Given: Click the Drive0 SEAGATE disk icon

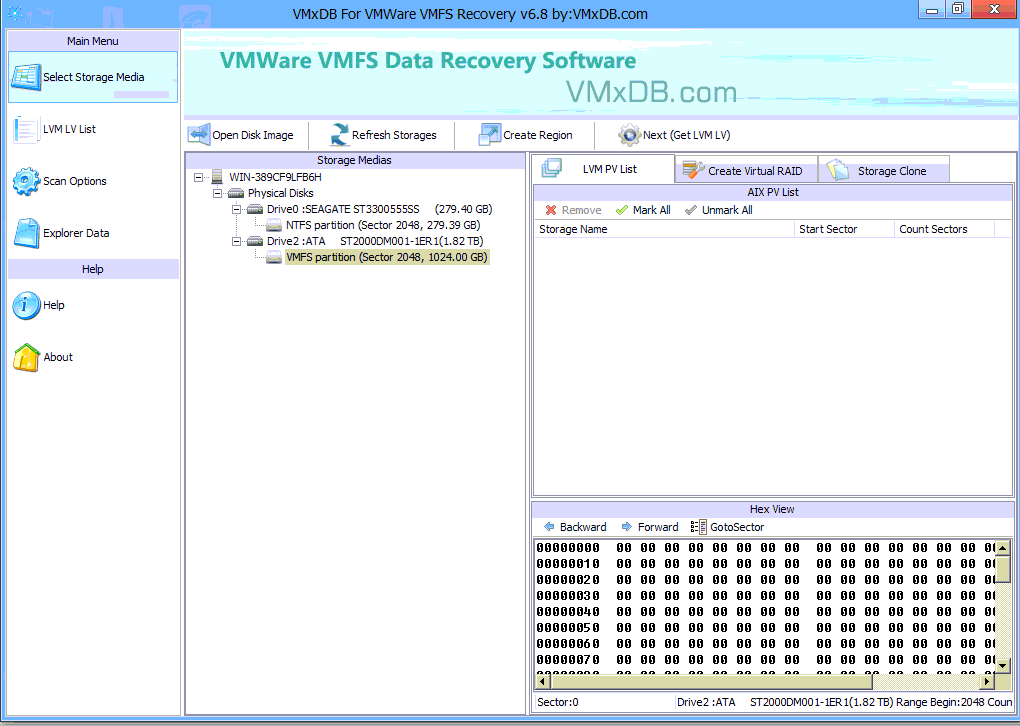Looking at the screenshot, I should (255, 209).
